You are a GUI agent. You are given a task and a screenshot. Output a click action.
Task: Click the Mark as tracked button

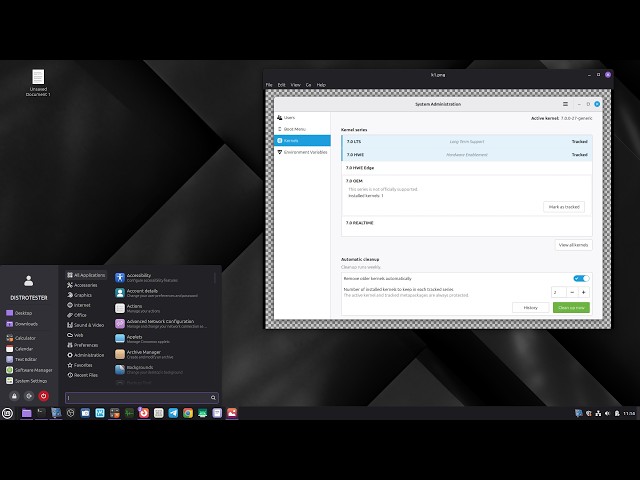click(x=564, y=207)
